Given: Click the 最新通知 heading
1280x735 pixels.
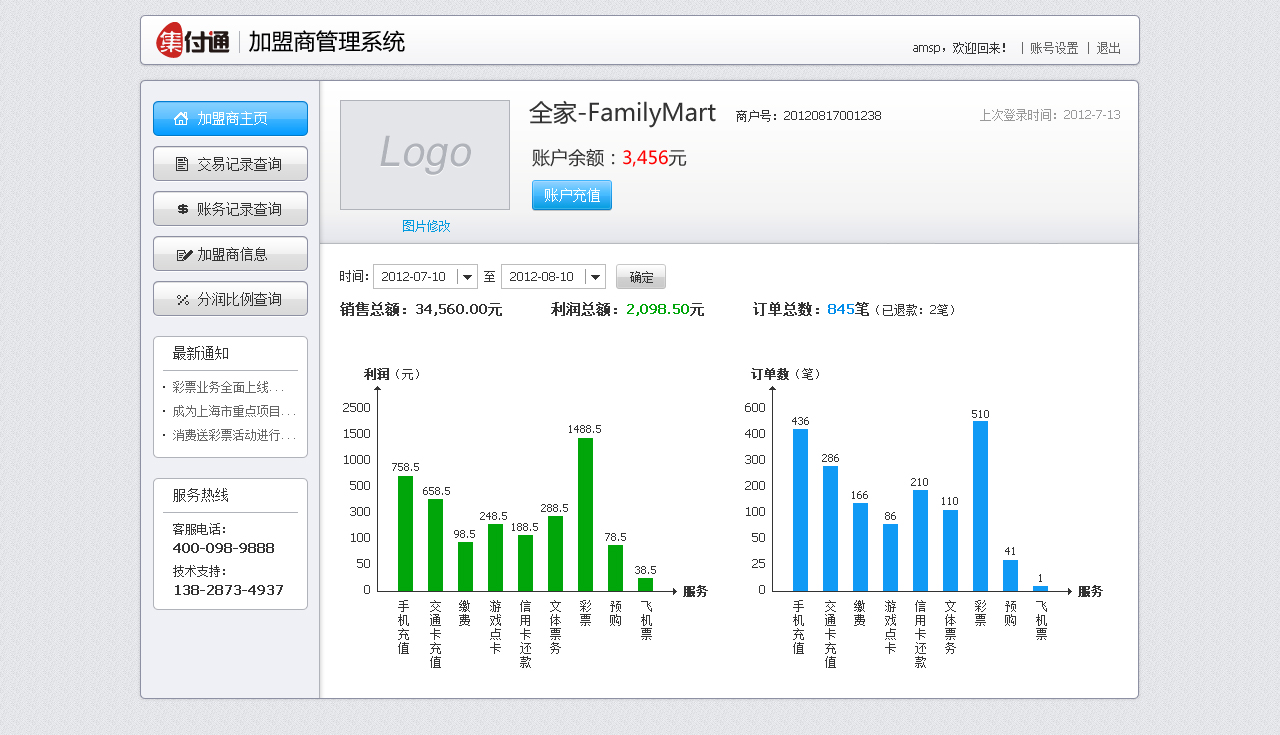Looking at the screenshot, I should pos(201,353).
